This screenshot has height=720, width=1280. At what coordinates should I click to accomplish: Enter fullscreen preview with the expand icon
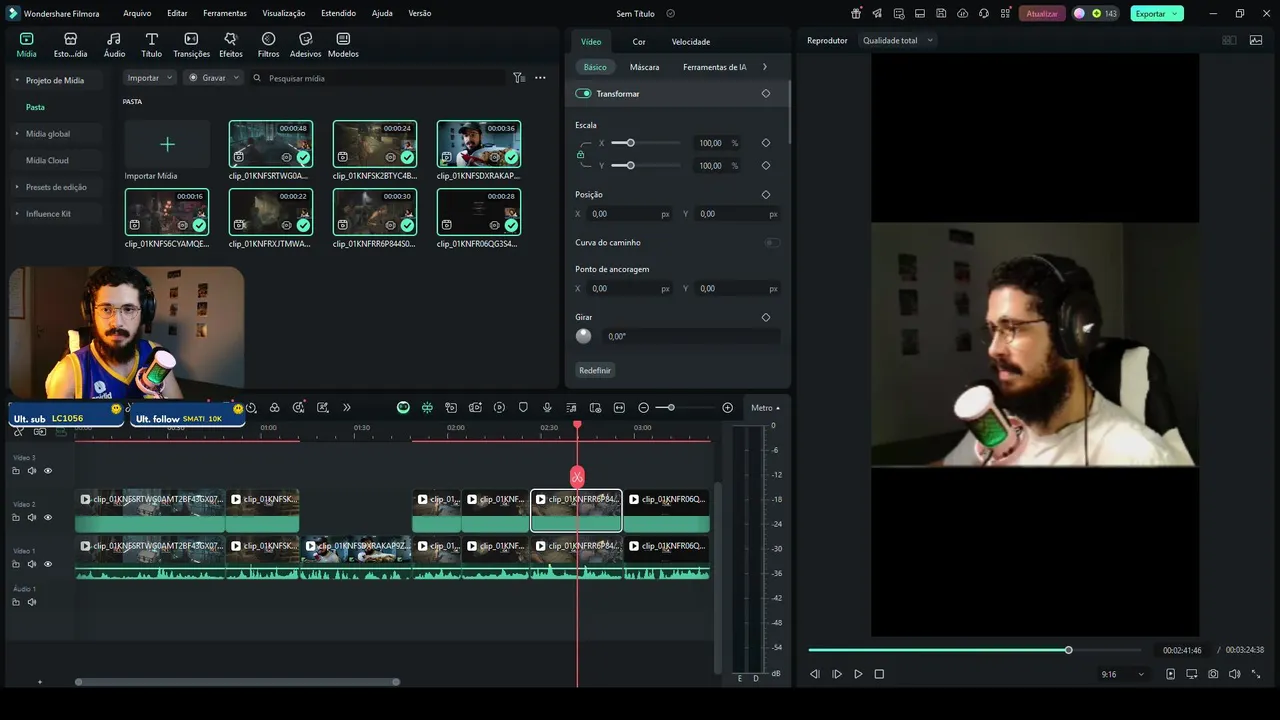[x=1256, y=674]
